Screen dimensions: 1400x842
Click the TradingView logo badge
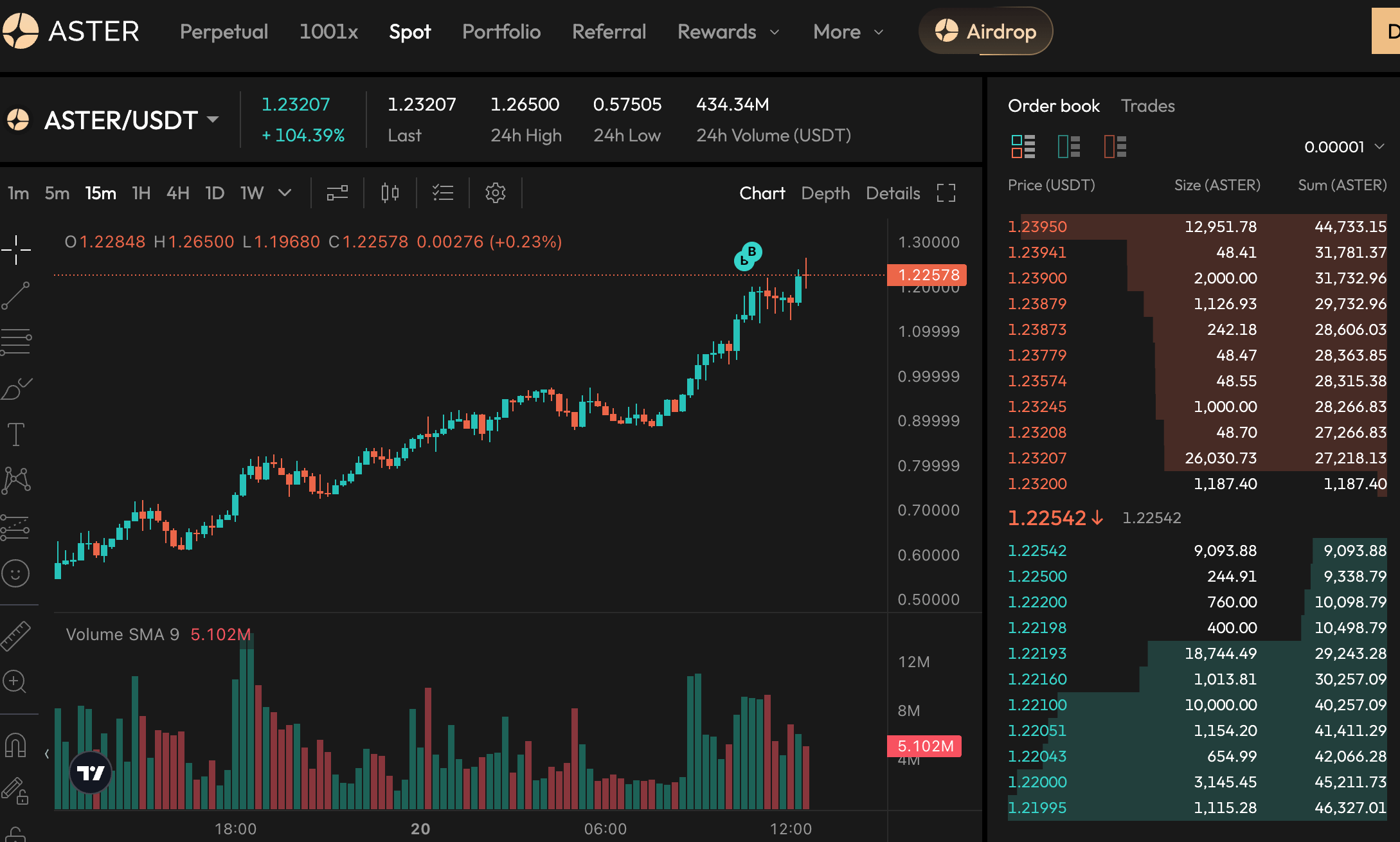91,772
